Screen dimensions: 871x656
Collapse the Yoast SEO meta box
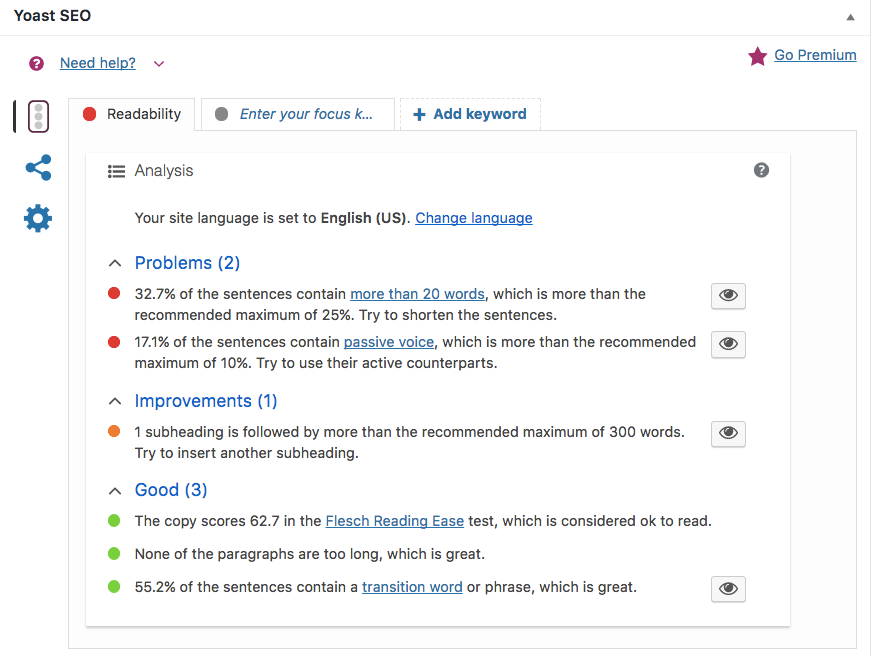851,16
